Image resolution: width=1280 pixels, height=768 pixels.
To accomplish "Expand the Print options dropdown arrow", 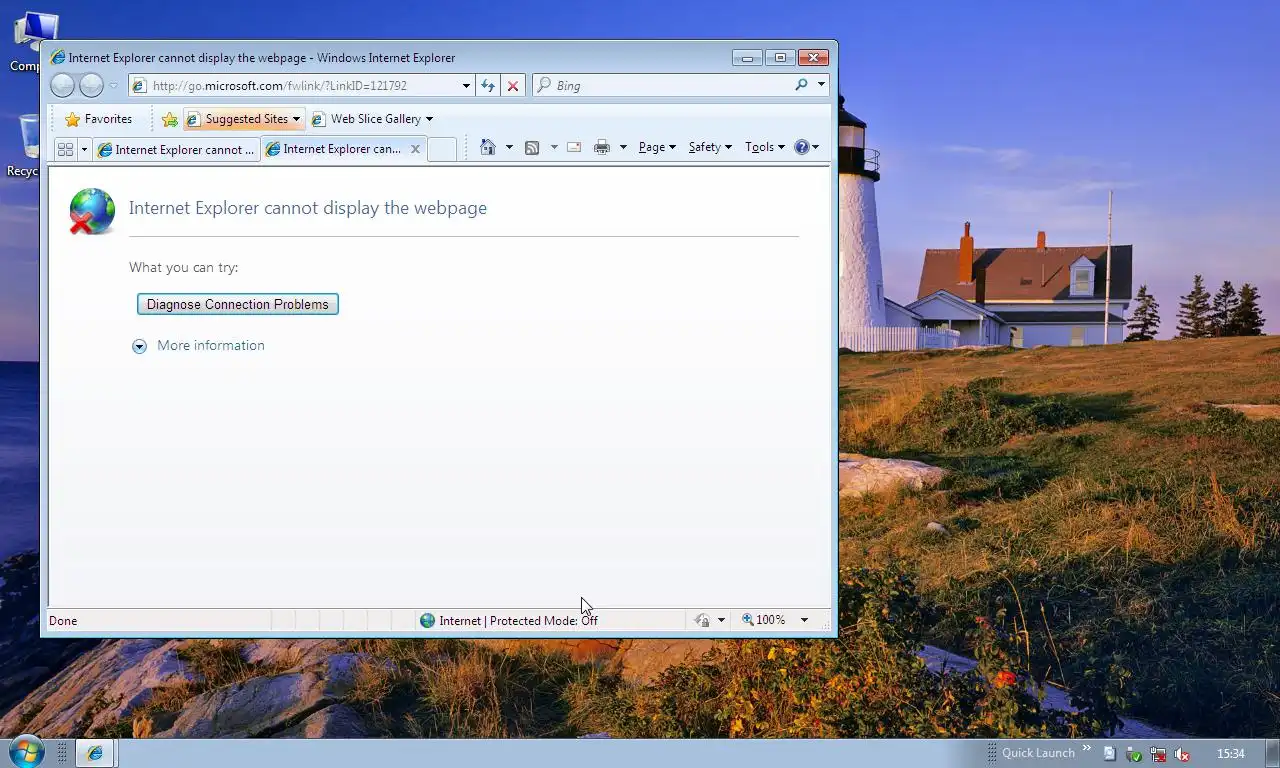I will coord(623,147).
